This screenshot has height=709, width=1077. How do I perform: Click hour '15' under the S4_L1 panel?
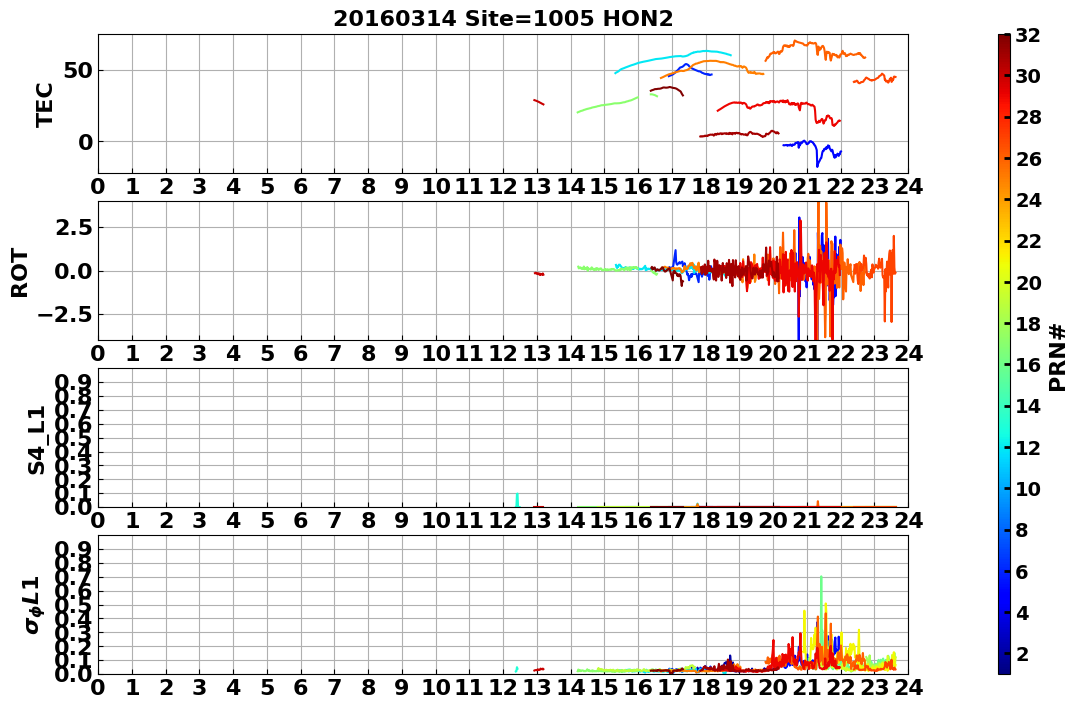pos(604,521)
